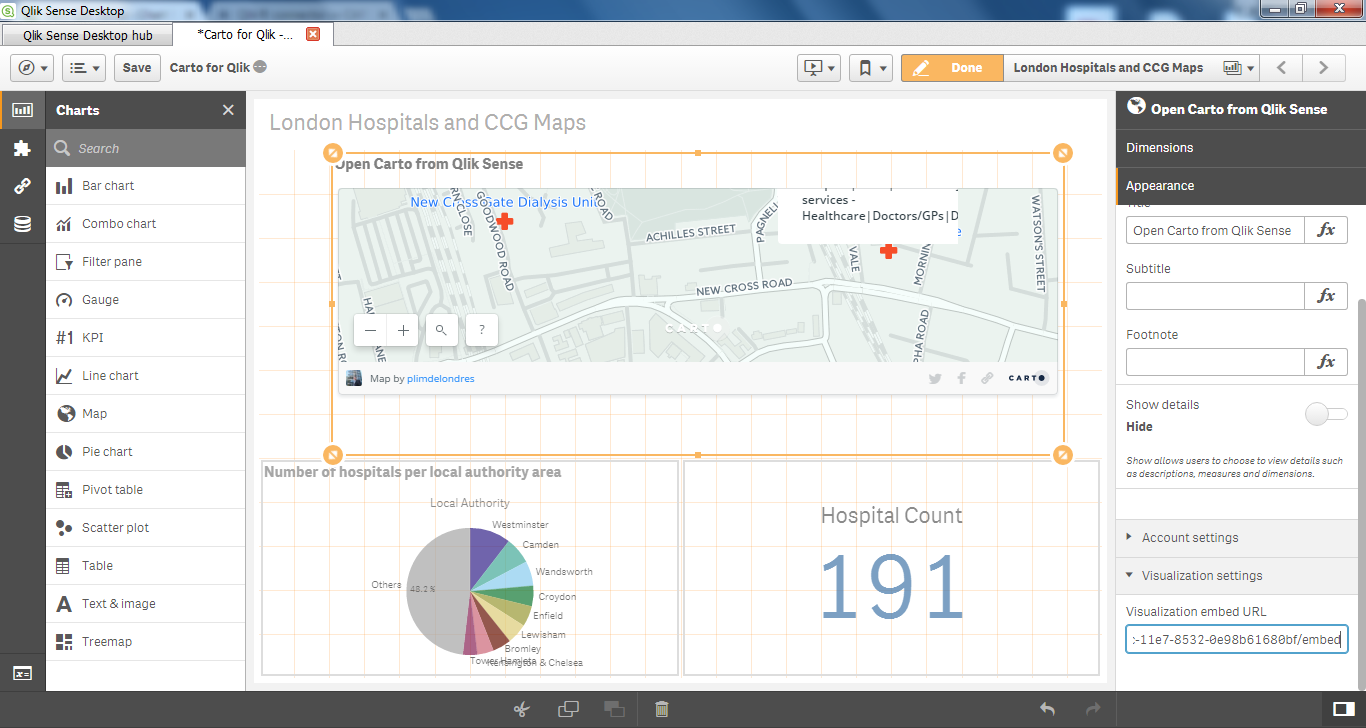1366x728 pixels.
Task: Go to the previous sheet
Action: [1281, 68]
